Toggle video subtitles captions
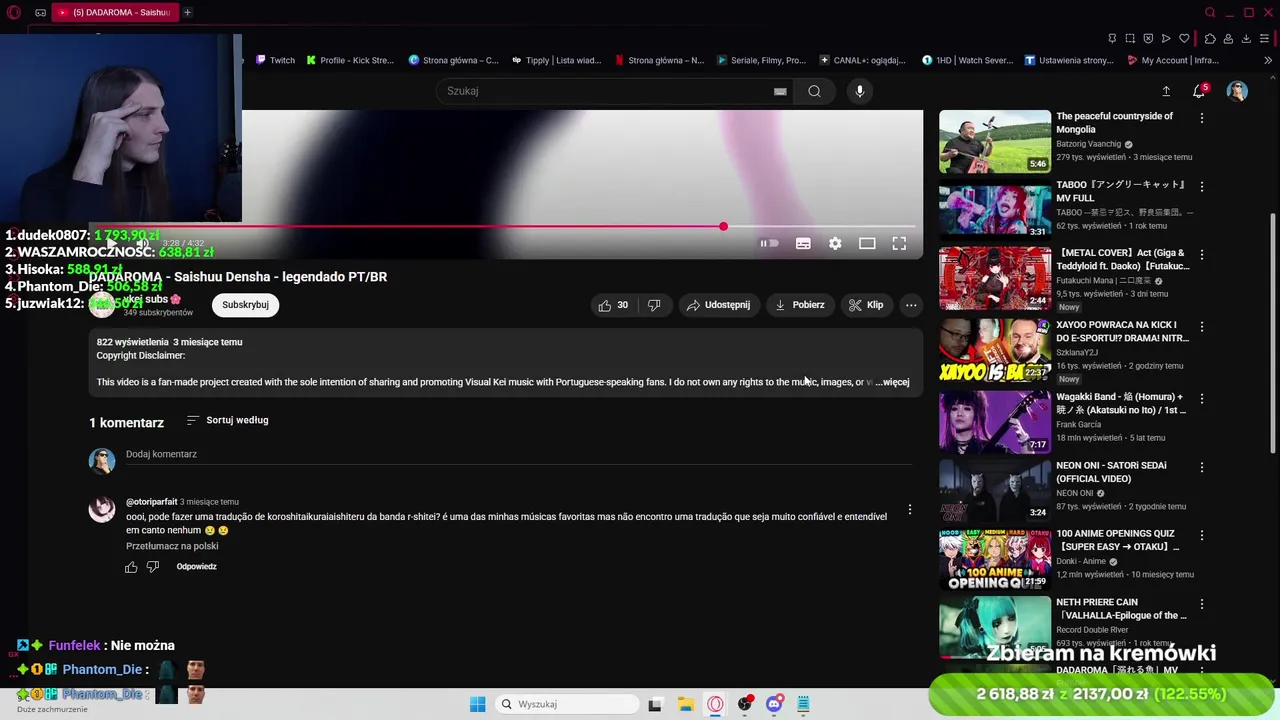 [x=803, y=243]
